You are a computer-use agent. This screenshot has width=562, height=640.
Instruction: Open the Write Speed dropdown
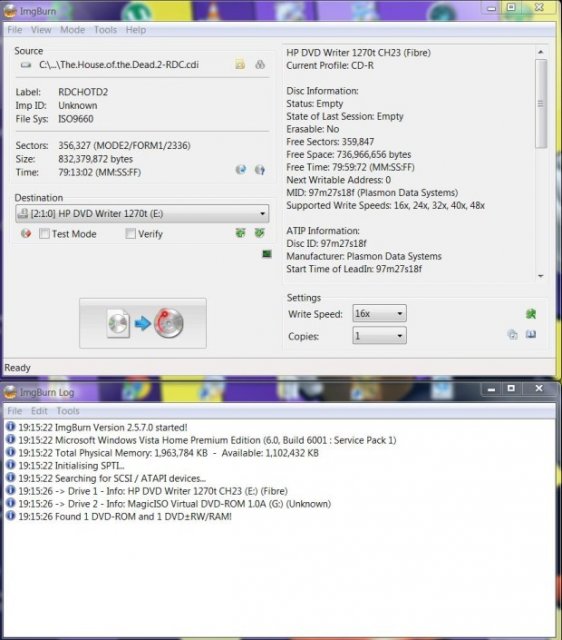(380, 313)
